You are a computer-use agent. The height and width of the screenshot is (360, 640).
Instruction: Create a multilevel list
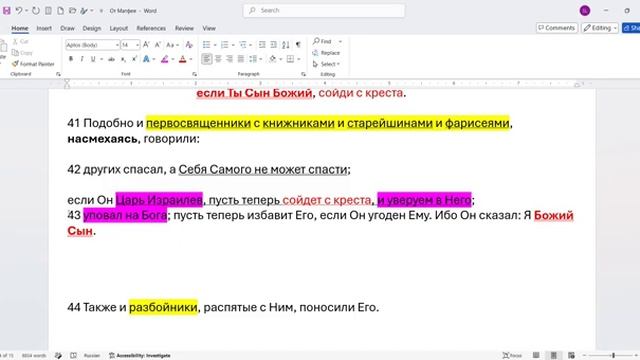[243, 44]
